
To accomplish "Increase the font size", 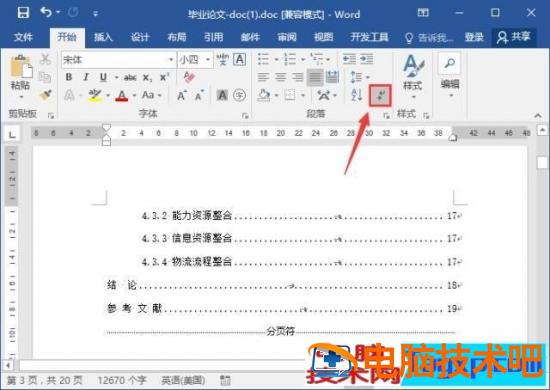I will tap(181, 95).
